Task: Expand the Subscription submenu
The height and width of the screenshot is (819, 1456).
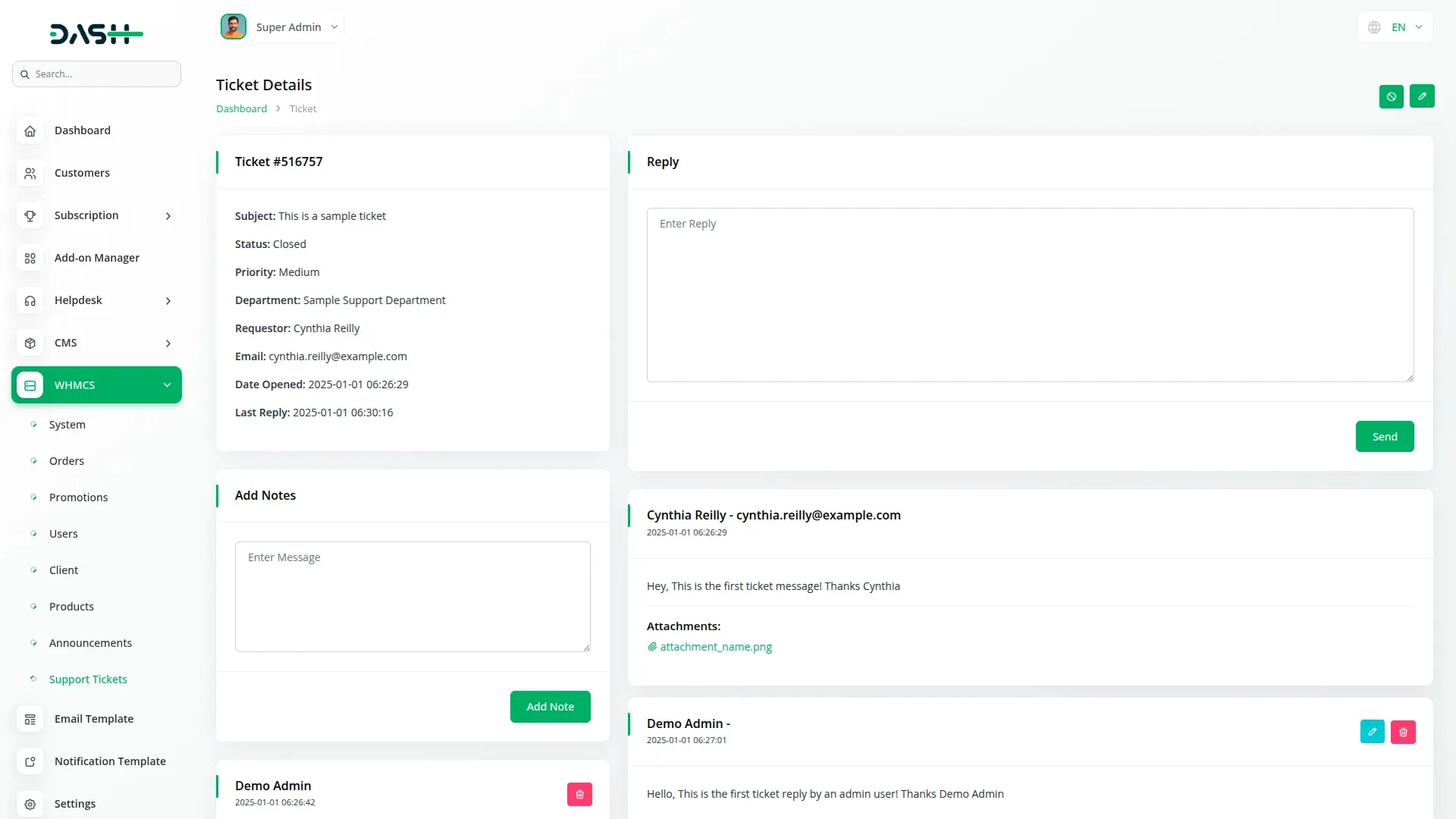Action: (x=168, y=216)
